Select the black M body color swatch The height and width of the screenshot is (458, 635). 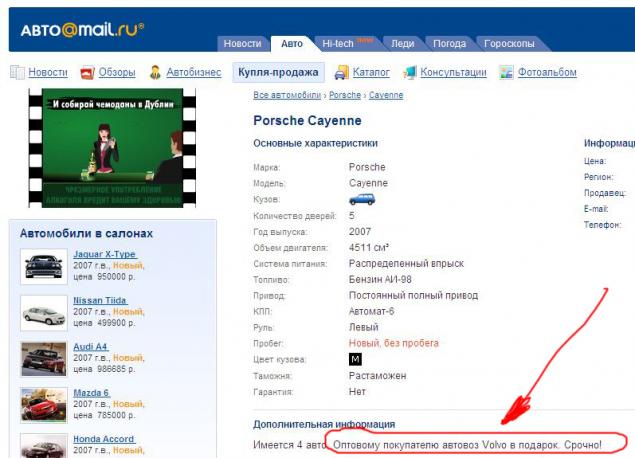click(355, 359)
